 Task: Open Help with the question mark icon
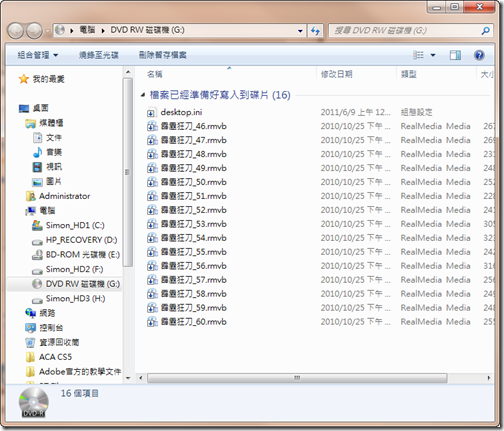coord(479,55)
